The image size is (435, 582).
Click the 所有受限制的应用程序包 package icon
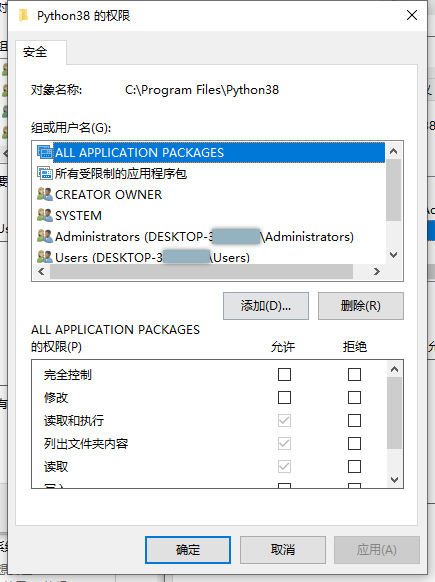coord(45,173)
